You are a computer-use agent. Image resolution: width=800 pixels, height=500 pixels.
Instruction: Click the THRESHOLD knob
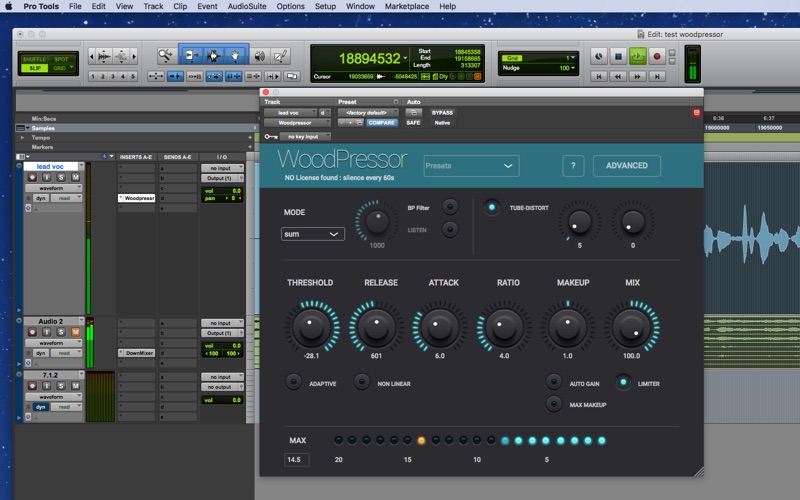click(x=311, y=326)
